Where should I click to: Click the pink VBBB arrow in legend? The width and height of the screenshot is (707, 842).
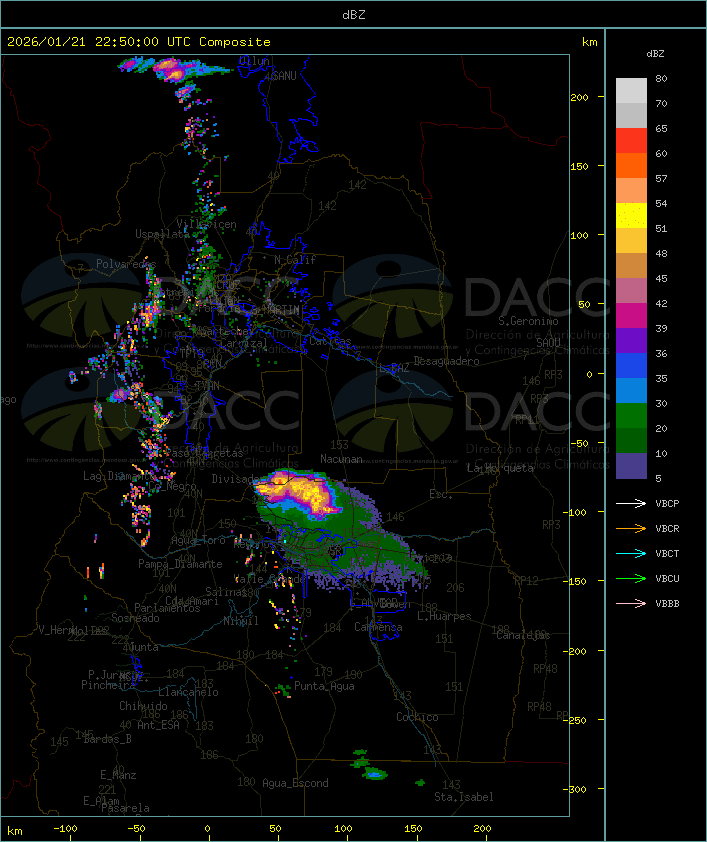point(631,604)
